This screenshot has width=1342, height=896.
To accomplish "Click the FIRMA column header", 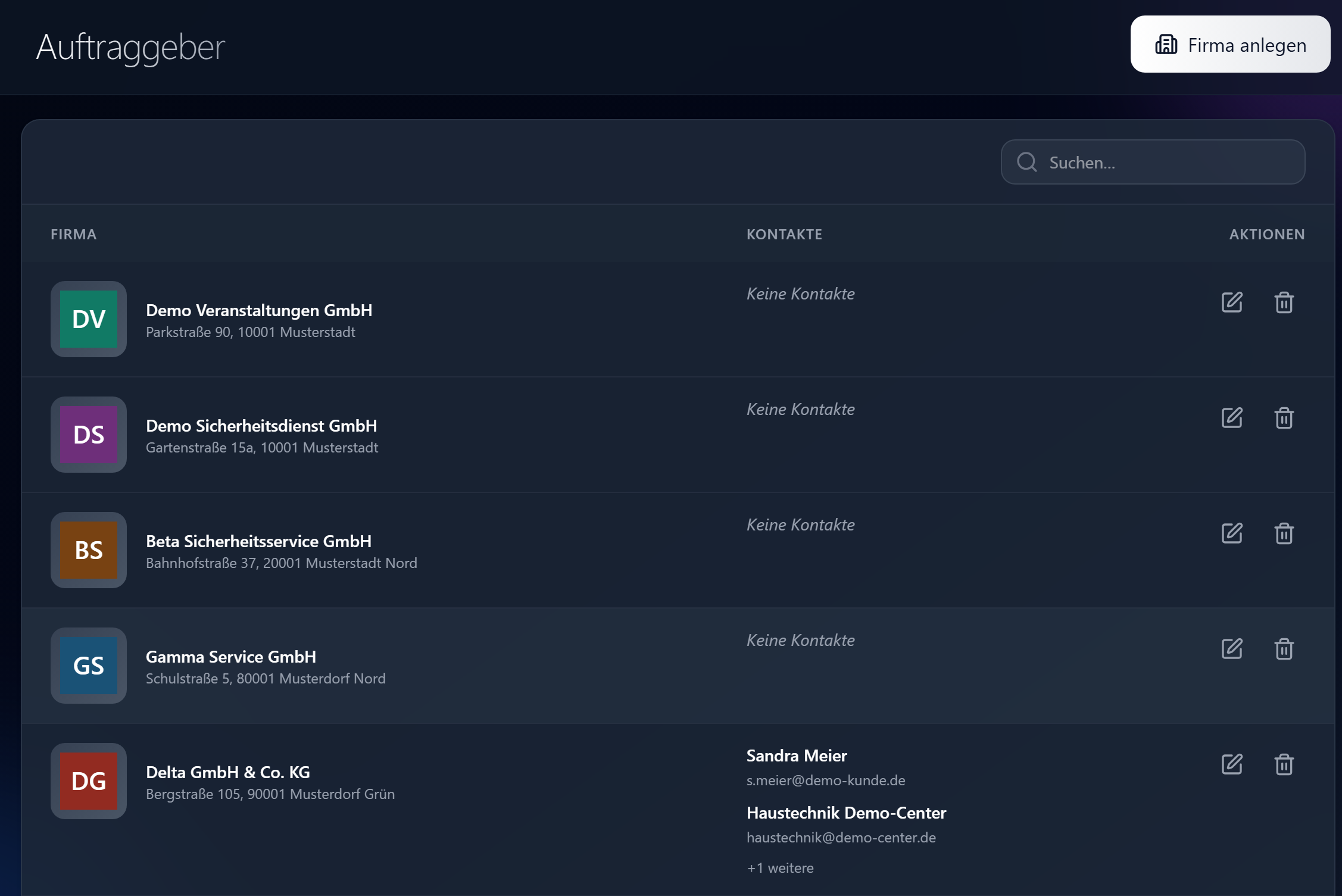I will pos(73,234).
